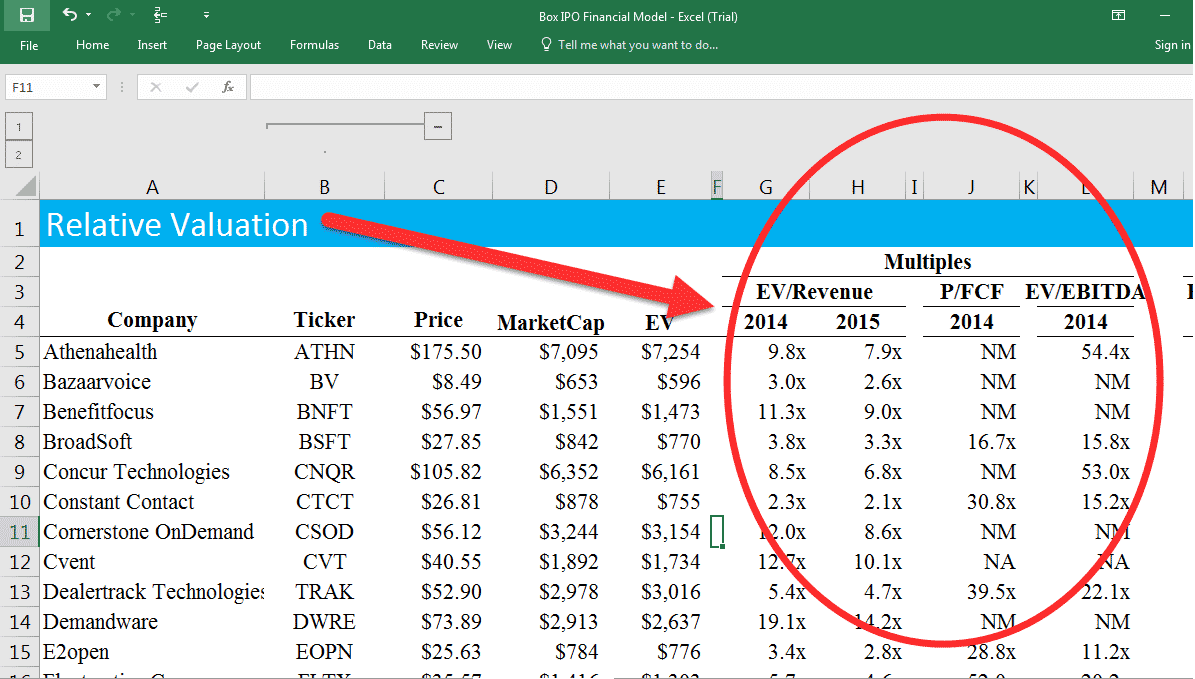Click the Multiples heading cell
The height and width of the screenshot is (679, 1195).
coord(927,262)
